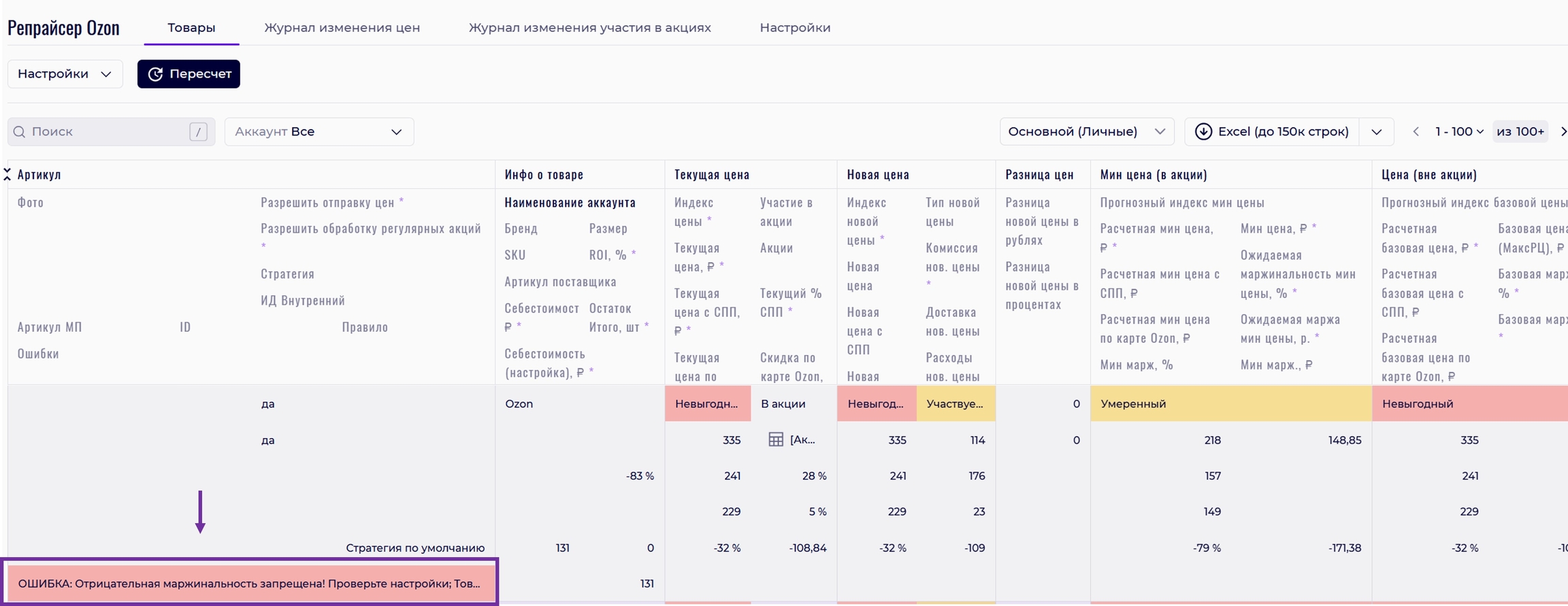Collapse columns icon beside Артикул header
The height and width of the screenshot is (606, 1568).
pos(7,175)
